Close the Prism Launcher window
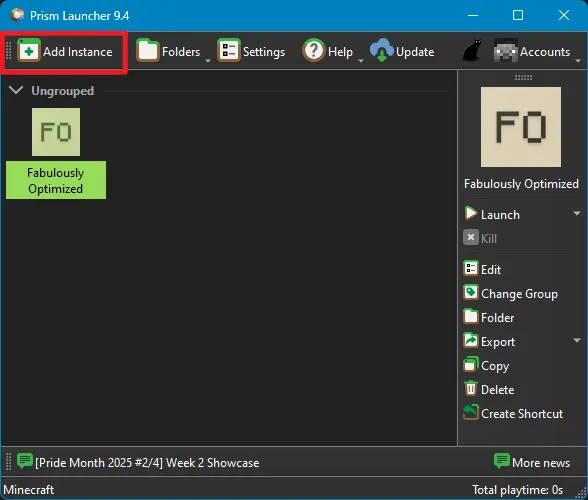The height and width of the screenshot is (500, 588). (564, 15)
